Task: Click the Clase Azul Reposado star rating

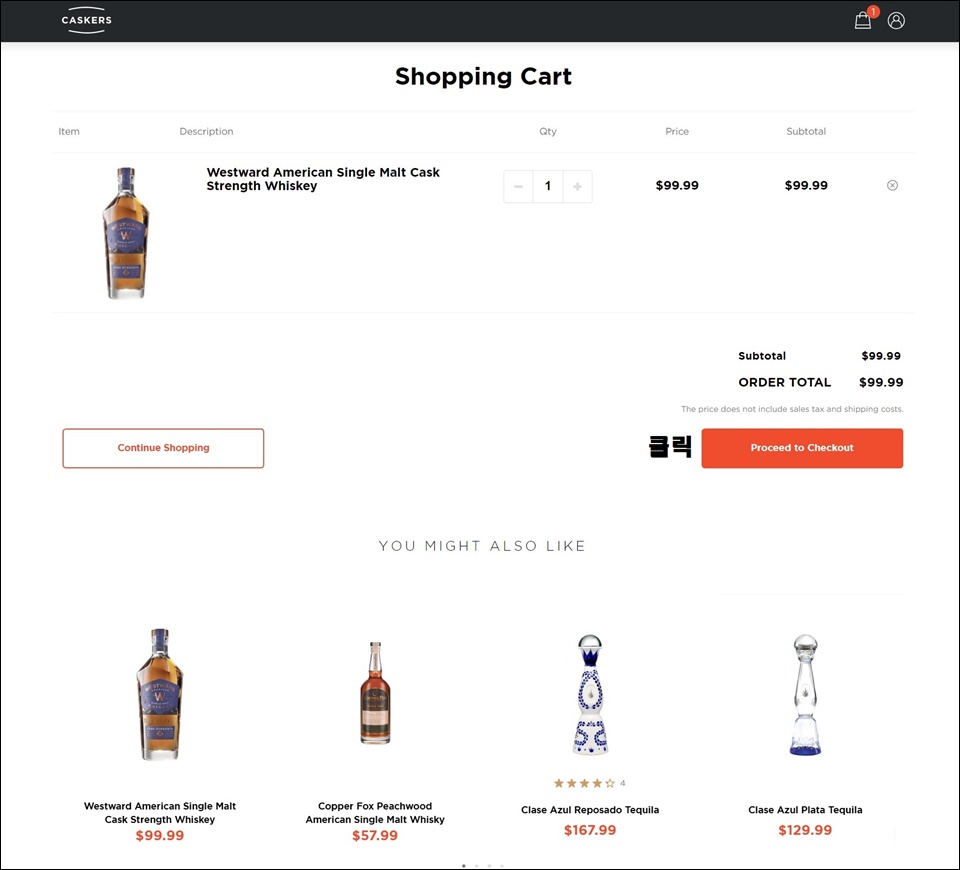Action: [x=584, y=783]
